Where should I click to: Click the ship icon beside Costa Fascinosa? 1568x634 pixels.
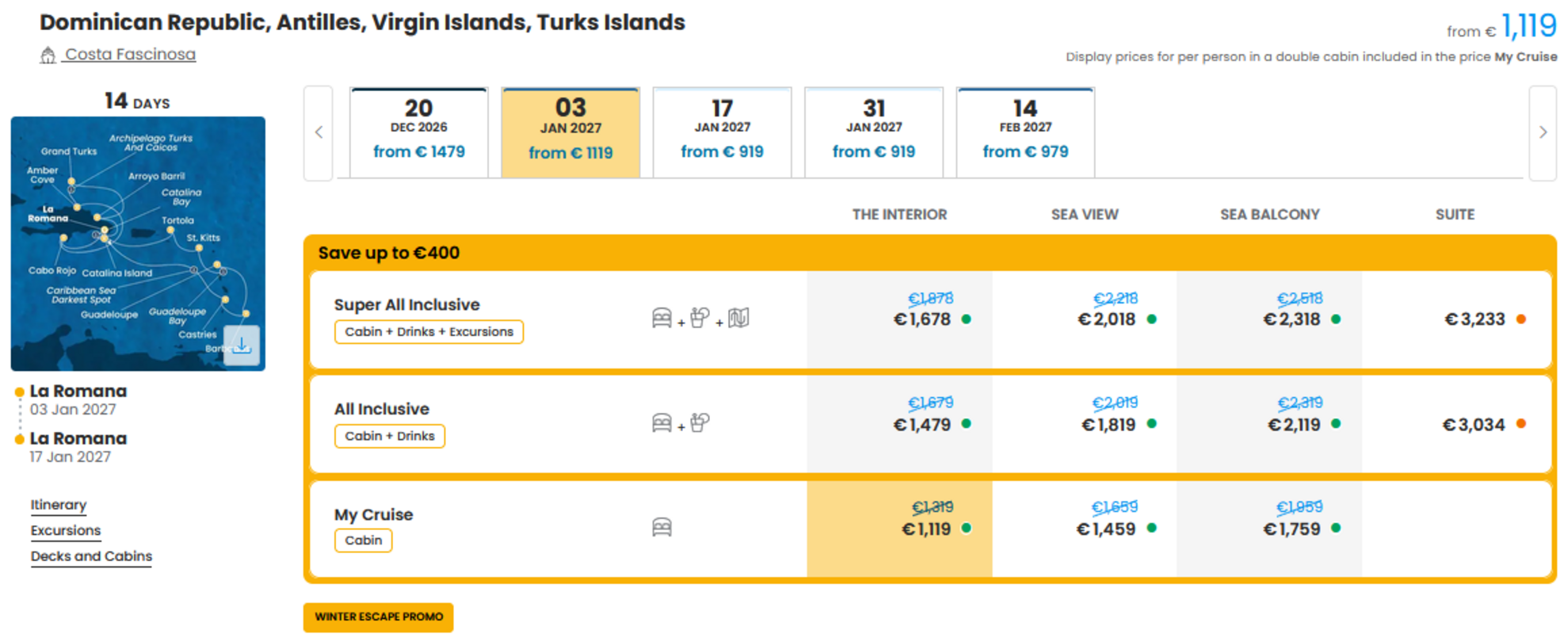pyautogui.click(x=48, y=55)
